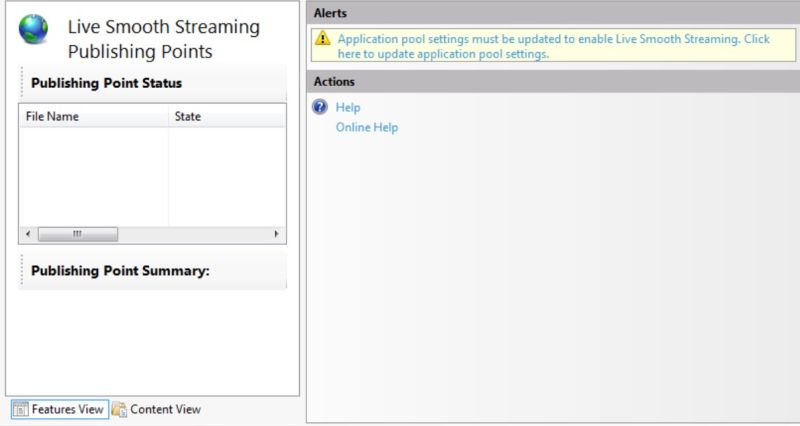Screen dimensions: 800x426
Task: Click the left arrow of the horizontal scrollbar
Action: (28, 234)
